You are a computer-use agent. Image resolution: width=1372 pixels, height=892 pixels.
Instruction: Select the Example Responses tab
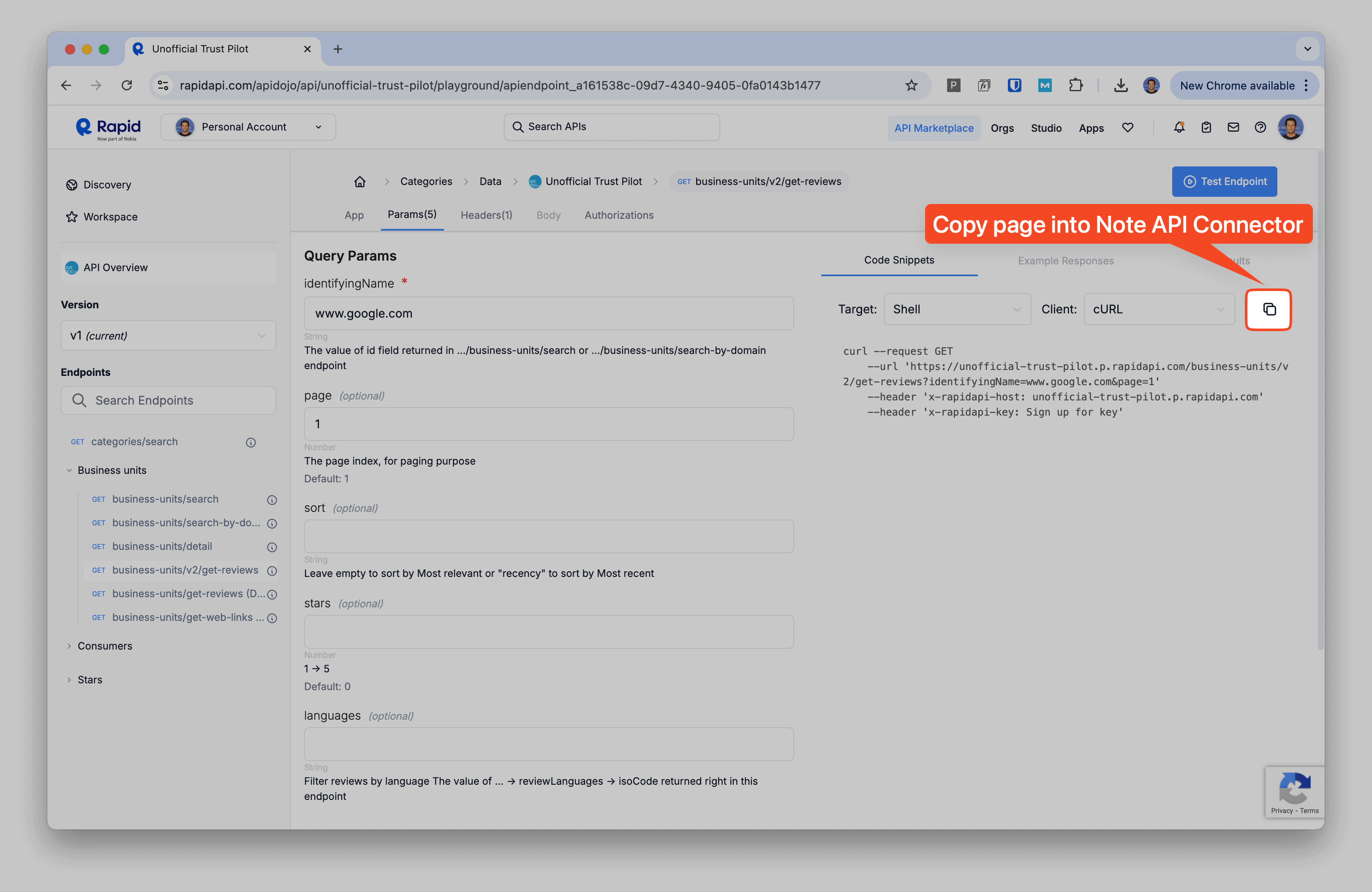pyautogui.click(x=1065, y=261)
